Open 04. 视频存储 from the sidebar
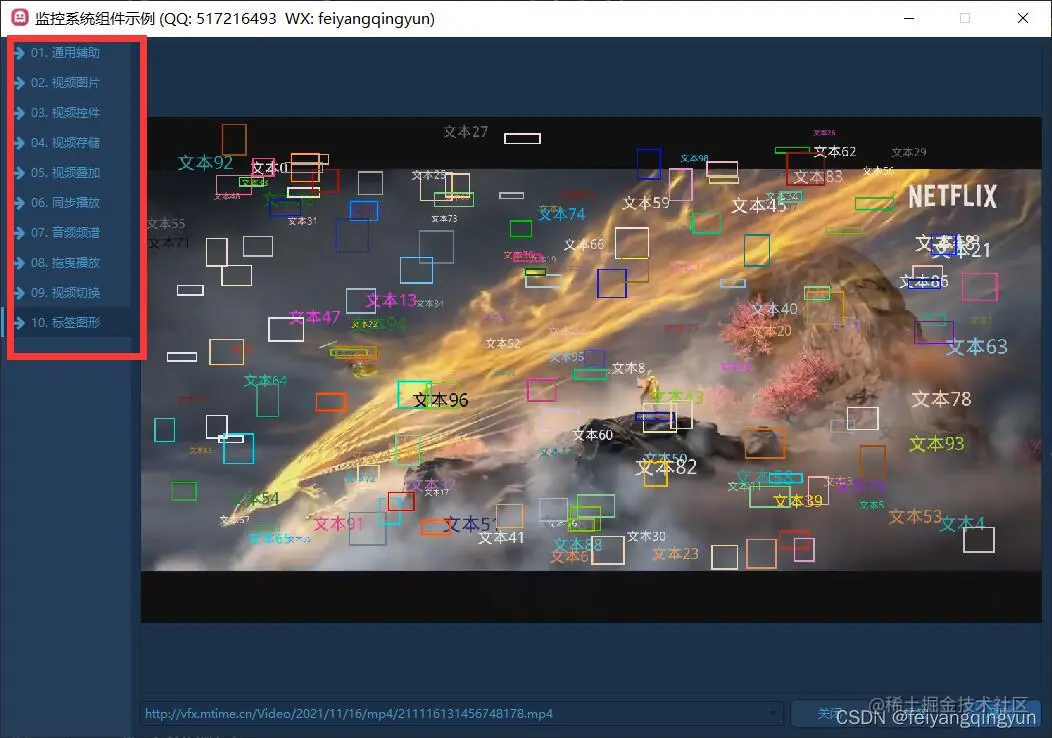Viewport: 1052px width, 738px height. tap(66, 143)
